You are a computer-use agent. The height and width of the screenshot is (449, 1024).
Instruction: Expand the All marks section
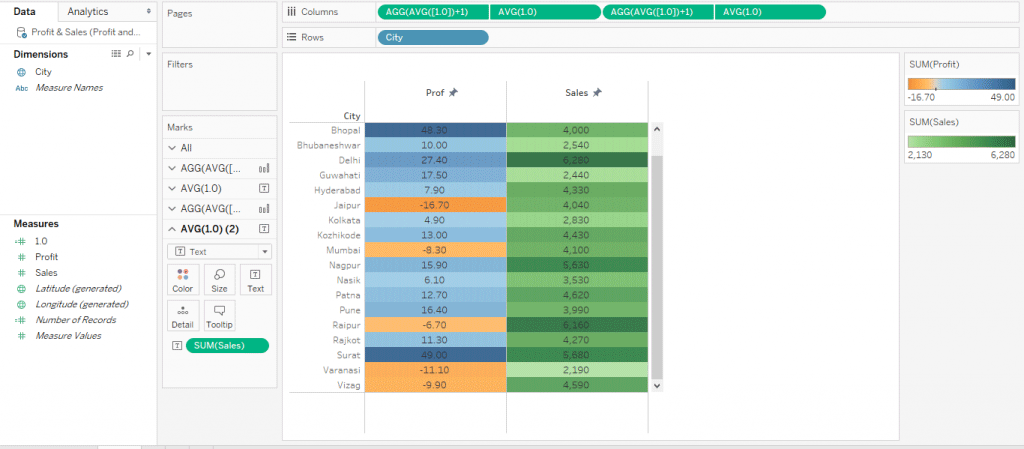[x=171, y=147]
